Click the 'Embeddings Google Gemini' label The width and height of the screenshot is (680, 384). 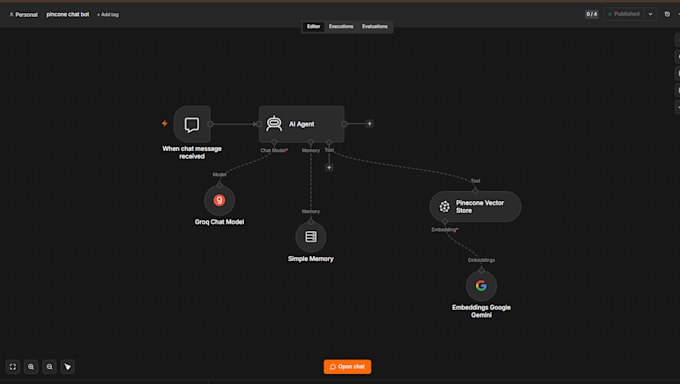click(x=481, y=311)
